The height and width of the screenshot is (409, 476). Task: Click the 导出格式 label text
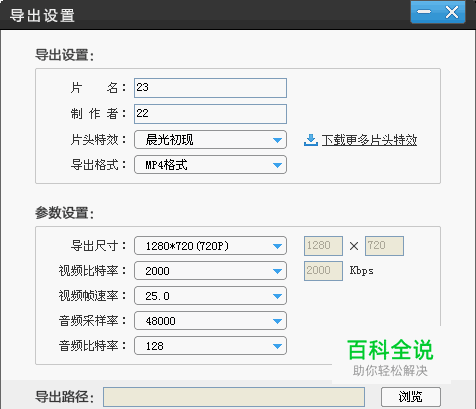tap(98, 165)
